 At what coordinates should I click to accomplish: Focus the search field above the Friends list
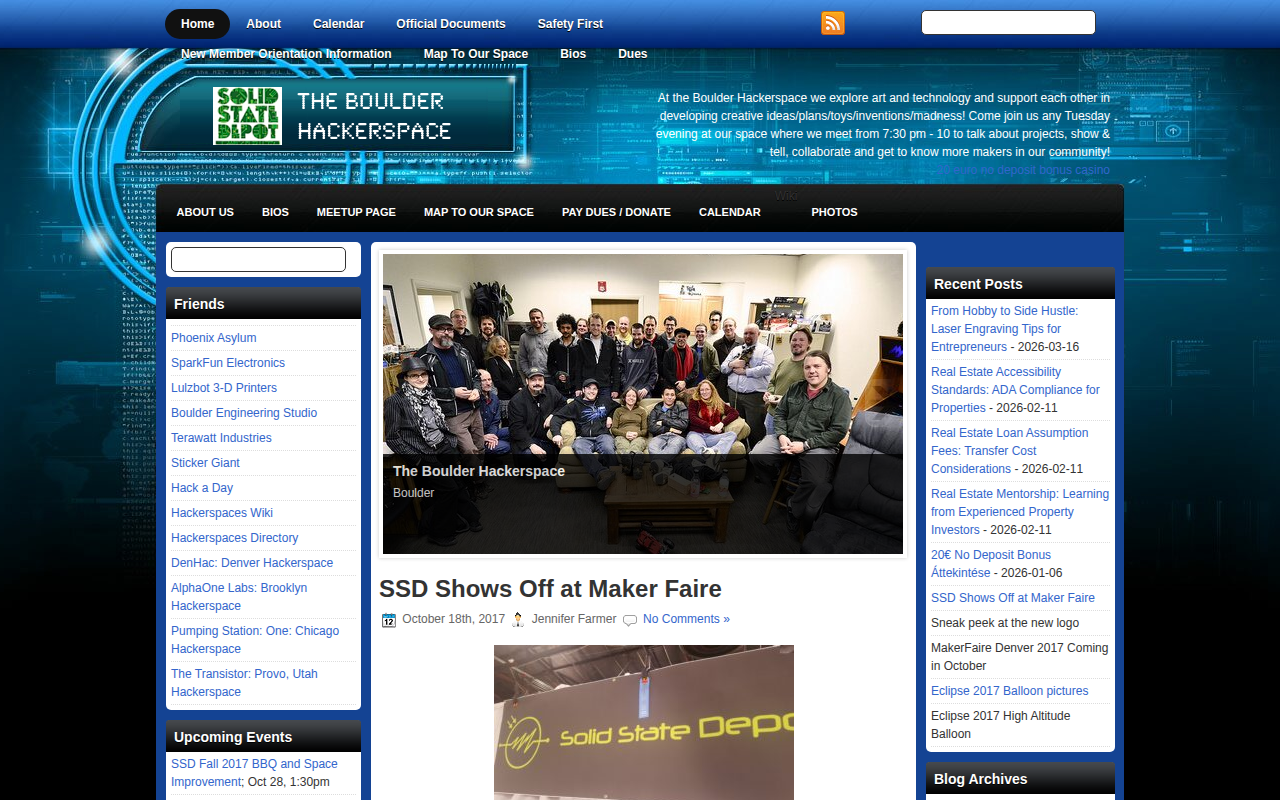pyautogui.click(x=258, y=260)
